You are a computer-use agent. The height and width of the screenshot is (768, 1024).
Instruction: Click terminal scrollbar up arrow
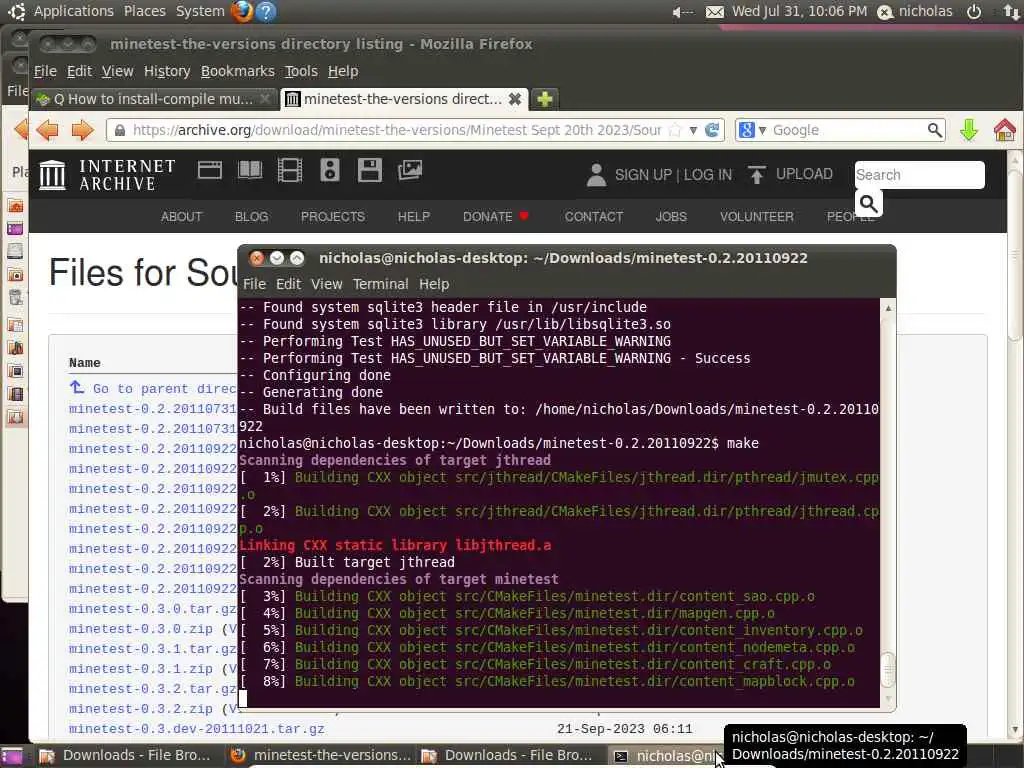pos(888,308)
